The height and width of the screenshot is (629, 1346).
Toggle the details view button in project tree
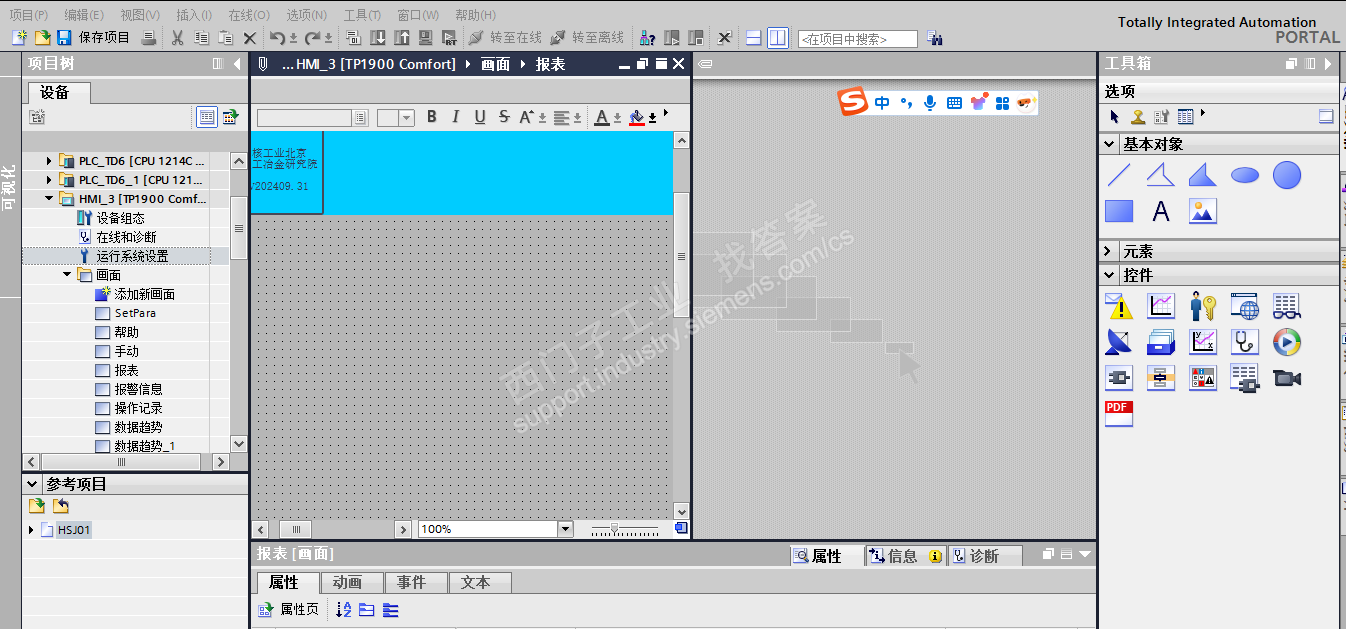click(207, 117)
